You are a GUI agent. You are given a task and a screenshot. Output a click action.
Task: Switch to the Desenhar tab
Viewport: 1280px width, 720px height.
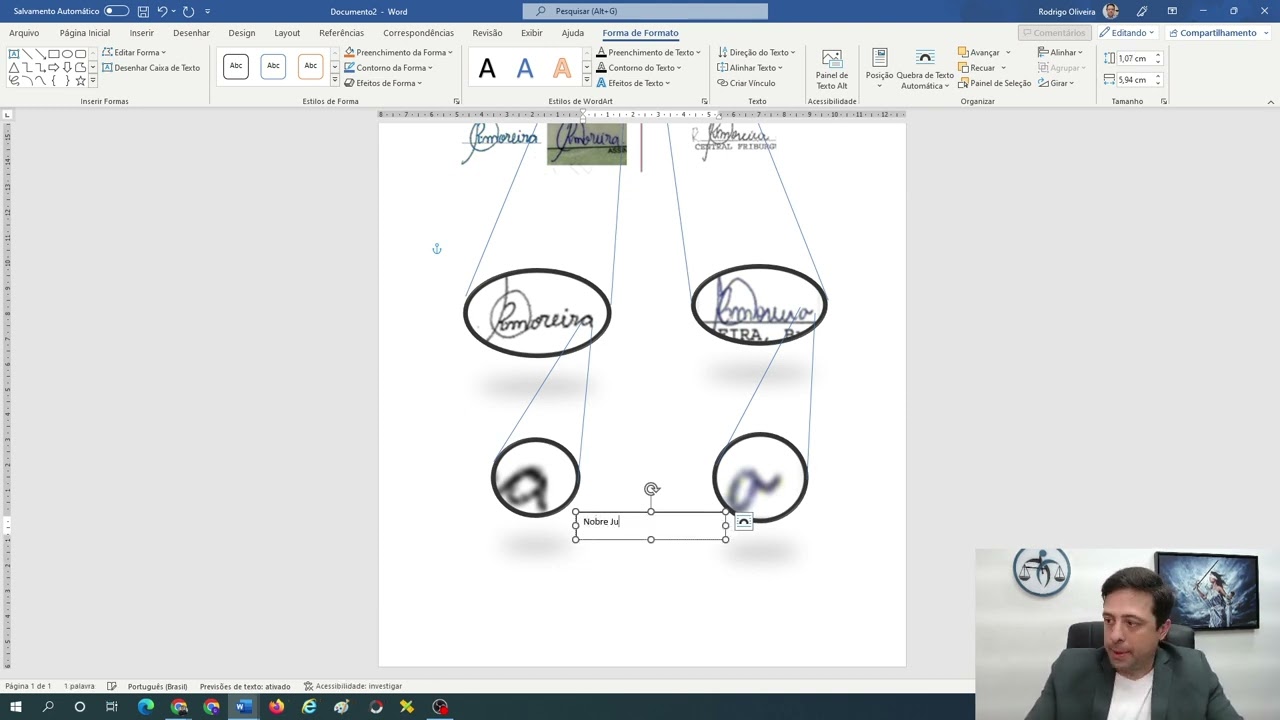pyautogui.click(x=191, y=33)
